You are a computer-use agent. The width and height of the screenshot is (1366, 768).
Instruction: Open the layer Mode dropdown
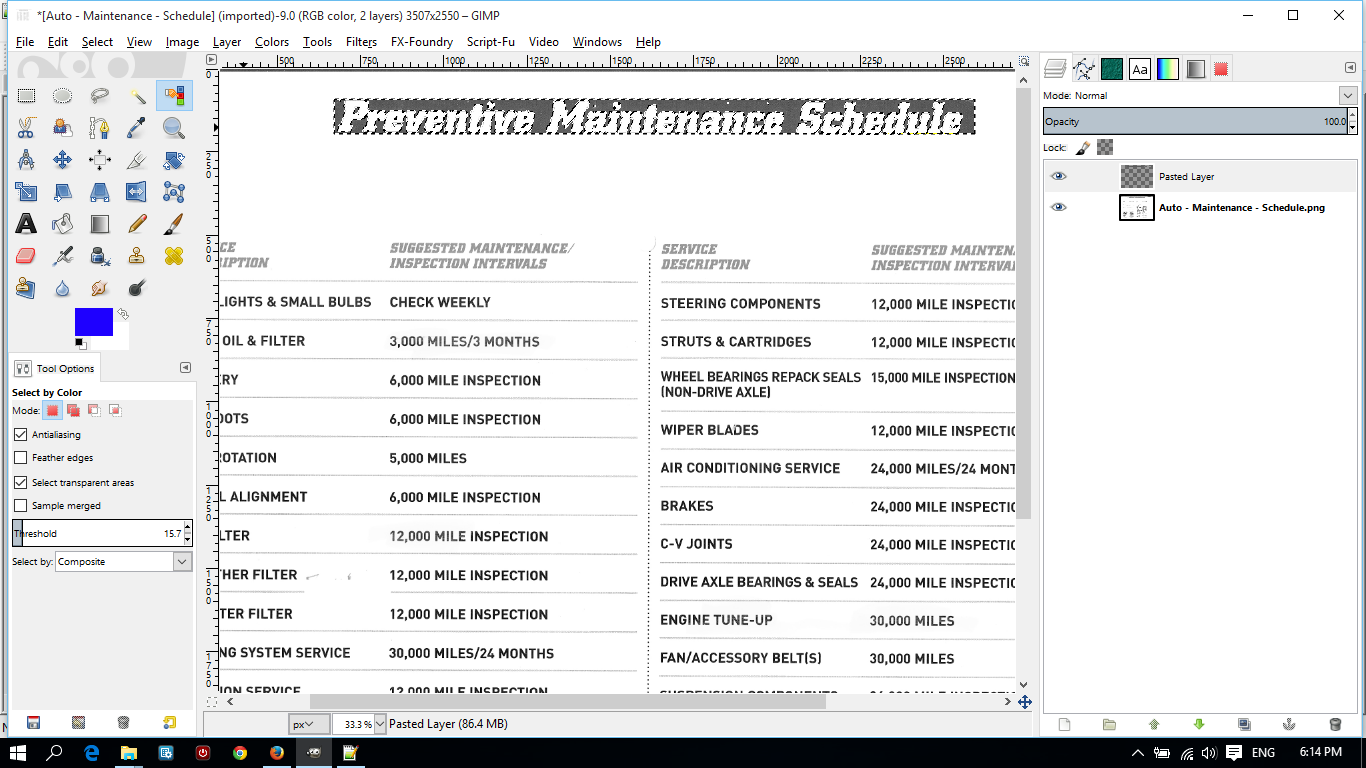(x=1198, y=96)
